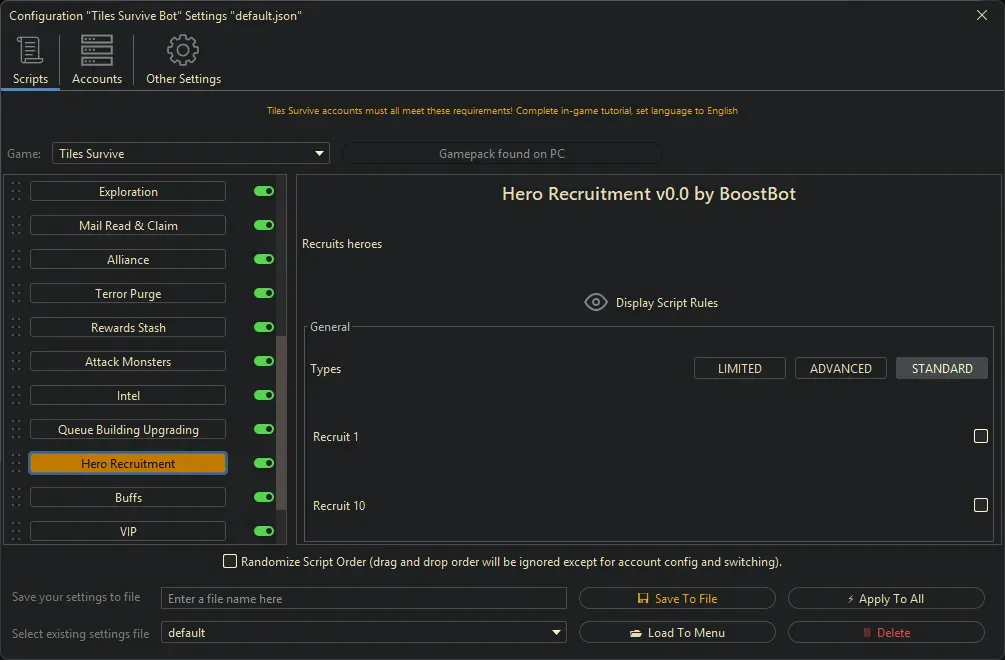The height and width of the screenshot is (660, 1005).
Task: Click the Save To File button
Action: [677, 599]
